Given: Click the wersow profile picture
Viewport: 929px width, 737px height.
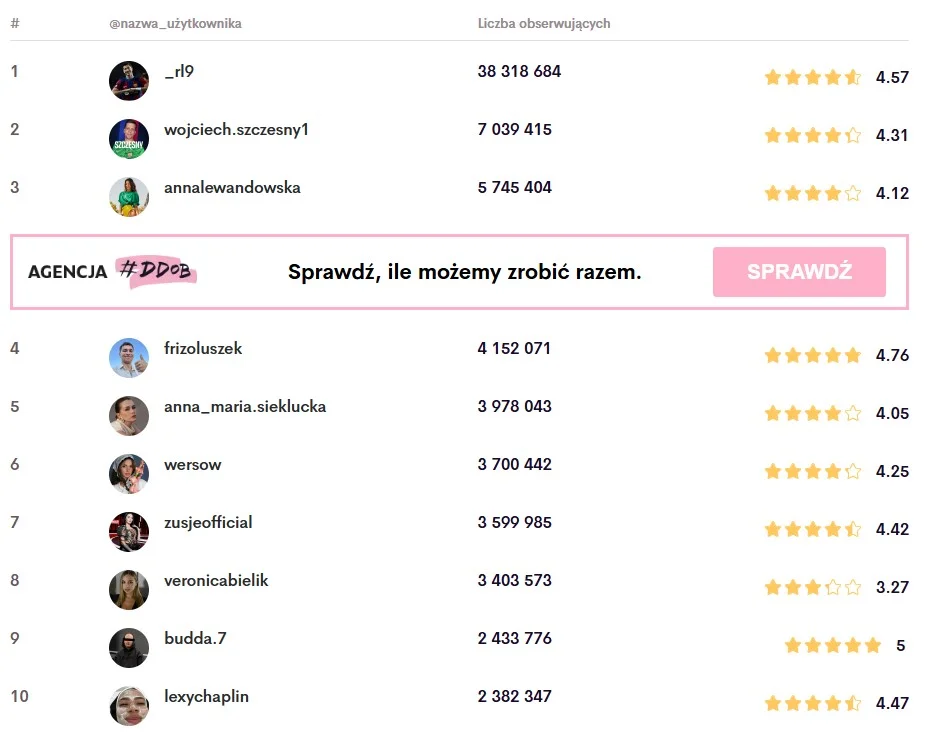Looking at the screenshot, I should [128, 474].
